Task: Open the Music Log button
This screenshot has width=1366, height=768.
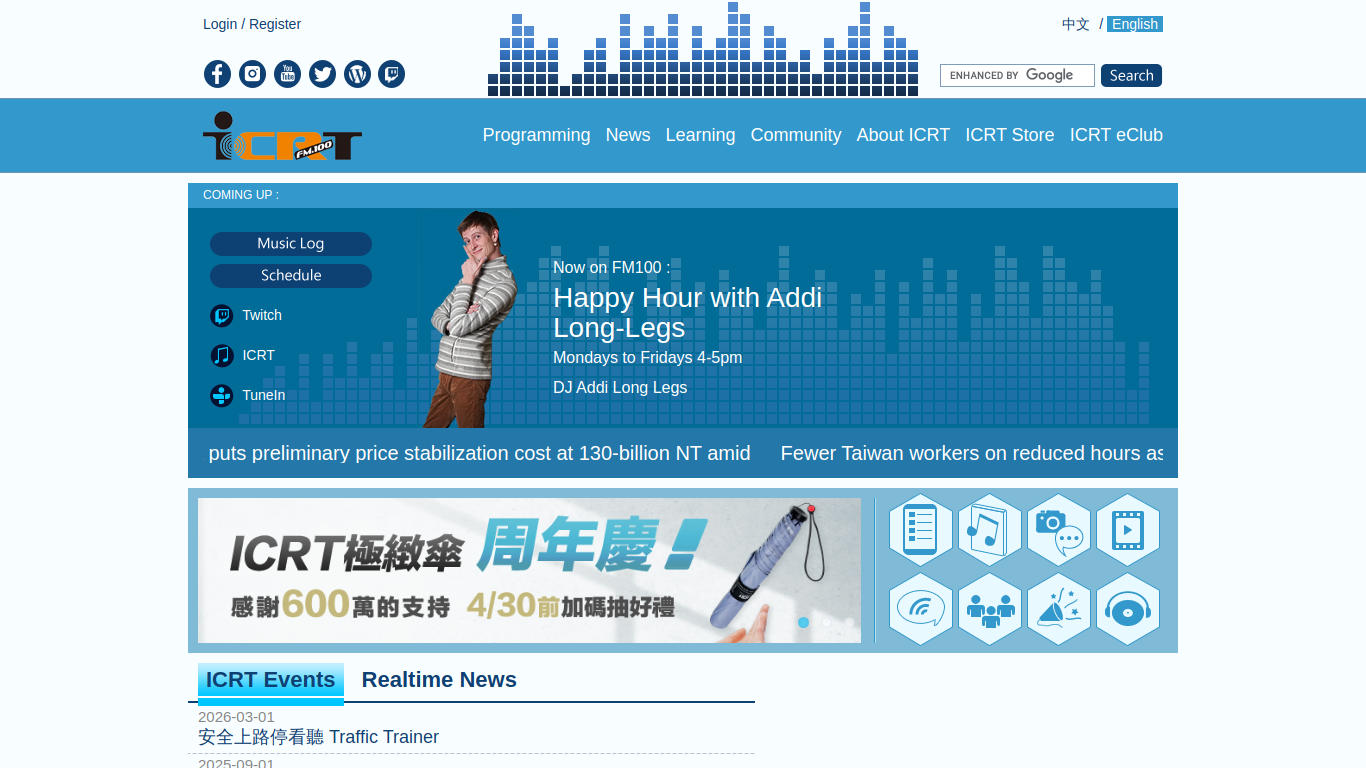Action: pos(291,244)
